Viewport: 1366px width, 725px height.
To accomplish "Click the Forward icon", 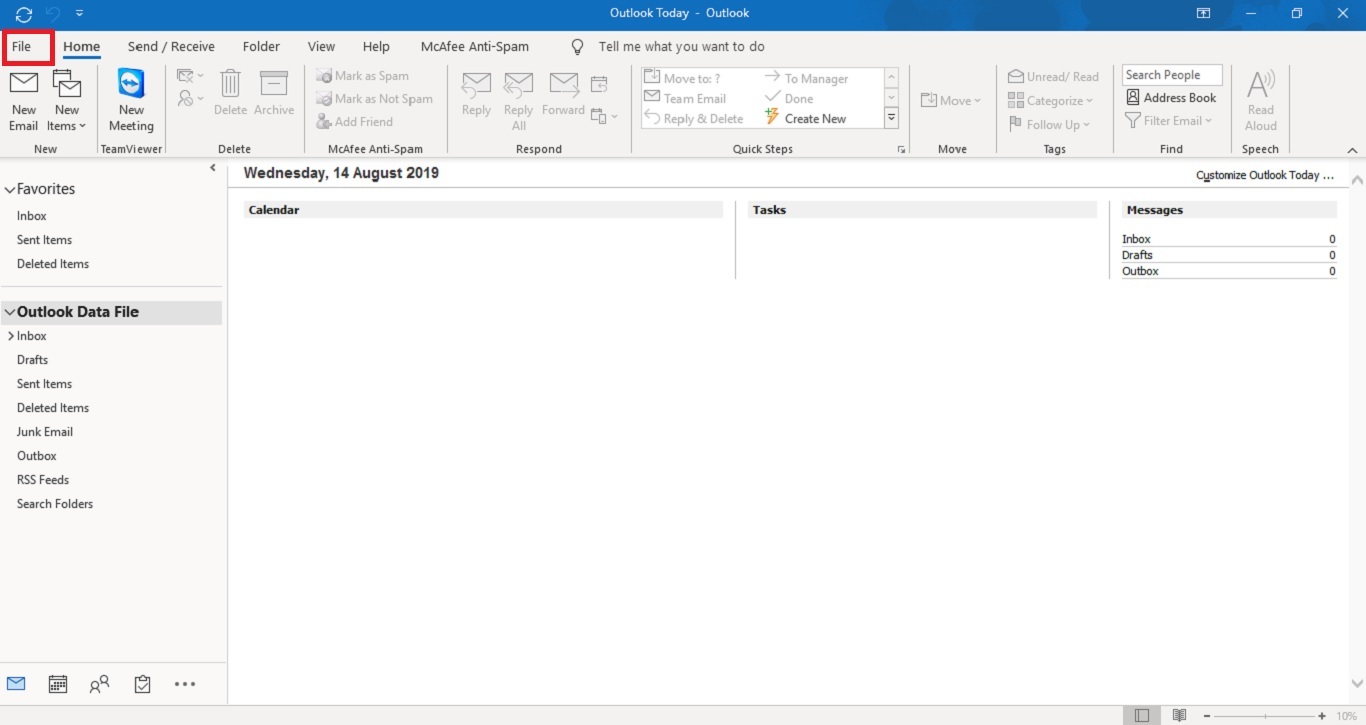I will pyautogui.click(x=563, y=85).
